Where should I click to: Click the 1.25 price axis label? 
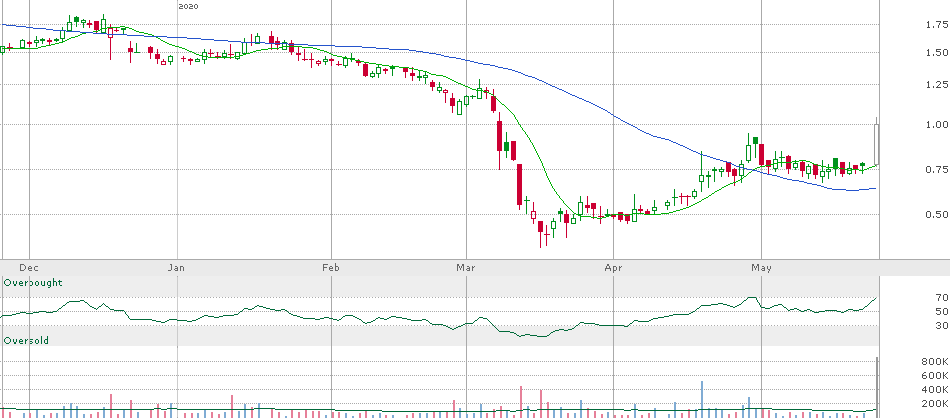(937, 84)
